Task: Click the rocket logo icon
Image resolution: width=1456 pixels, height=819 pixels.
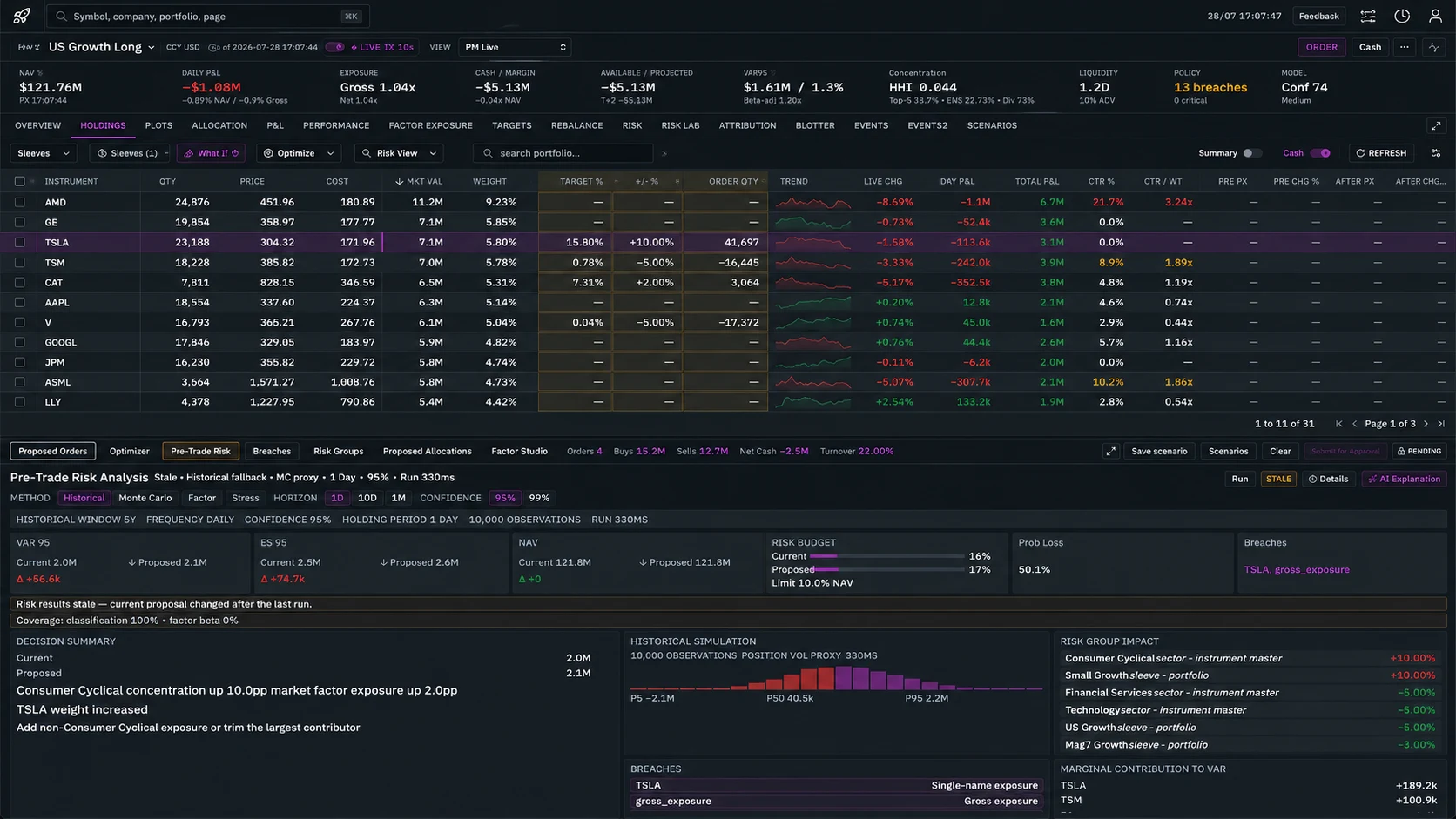Action: click(x=22, y=16)
